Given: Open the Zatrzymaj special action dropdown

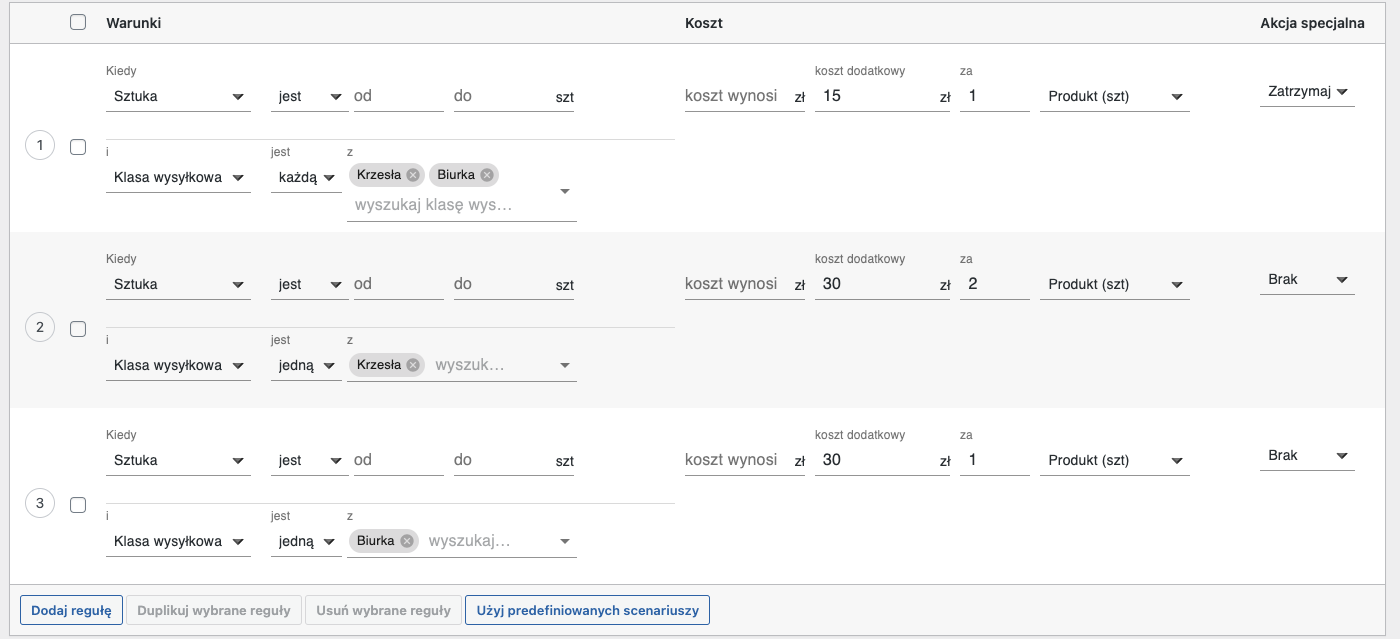Looking at the screenshot, I should (1307, 92).
